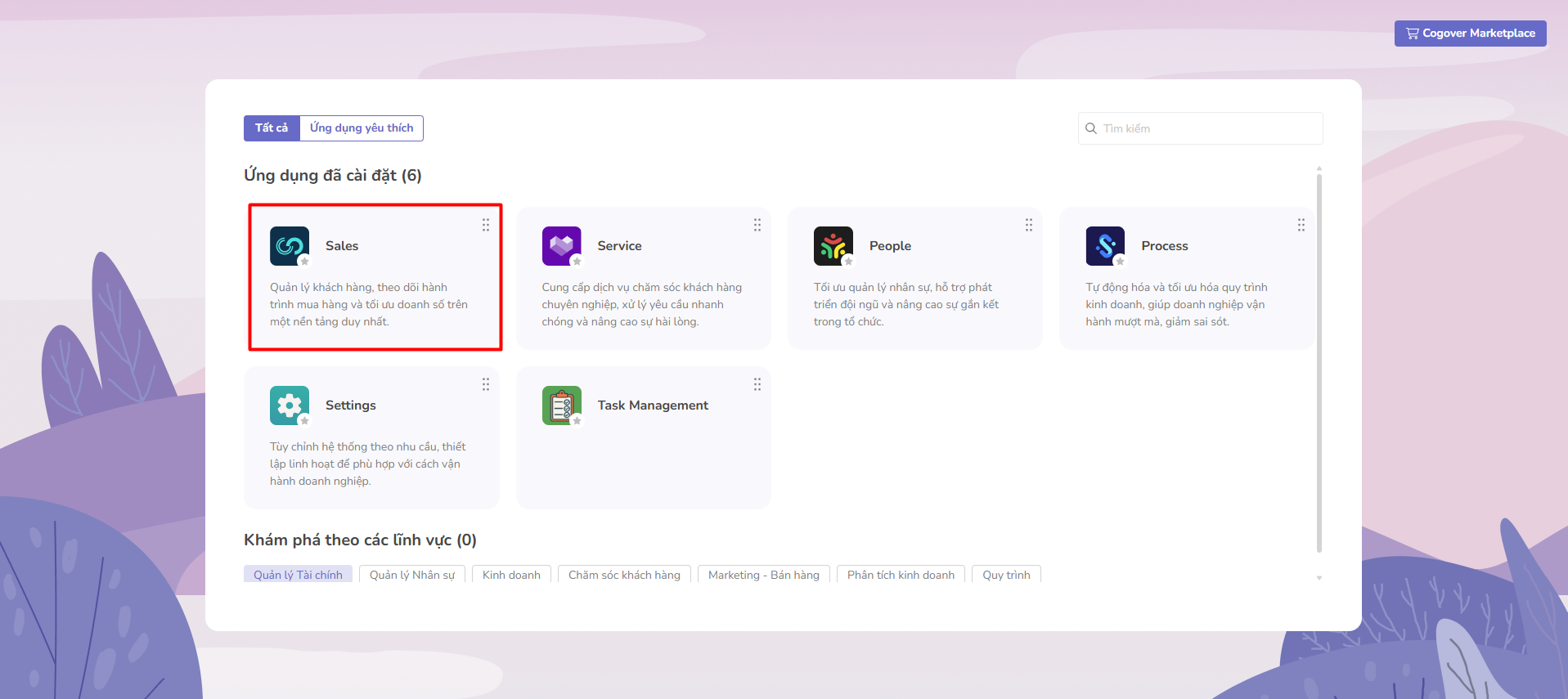Launch the People app icon
Viewport: 1568px width, 699px height.
tap(833, 245)
